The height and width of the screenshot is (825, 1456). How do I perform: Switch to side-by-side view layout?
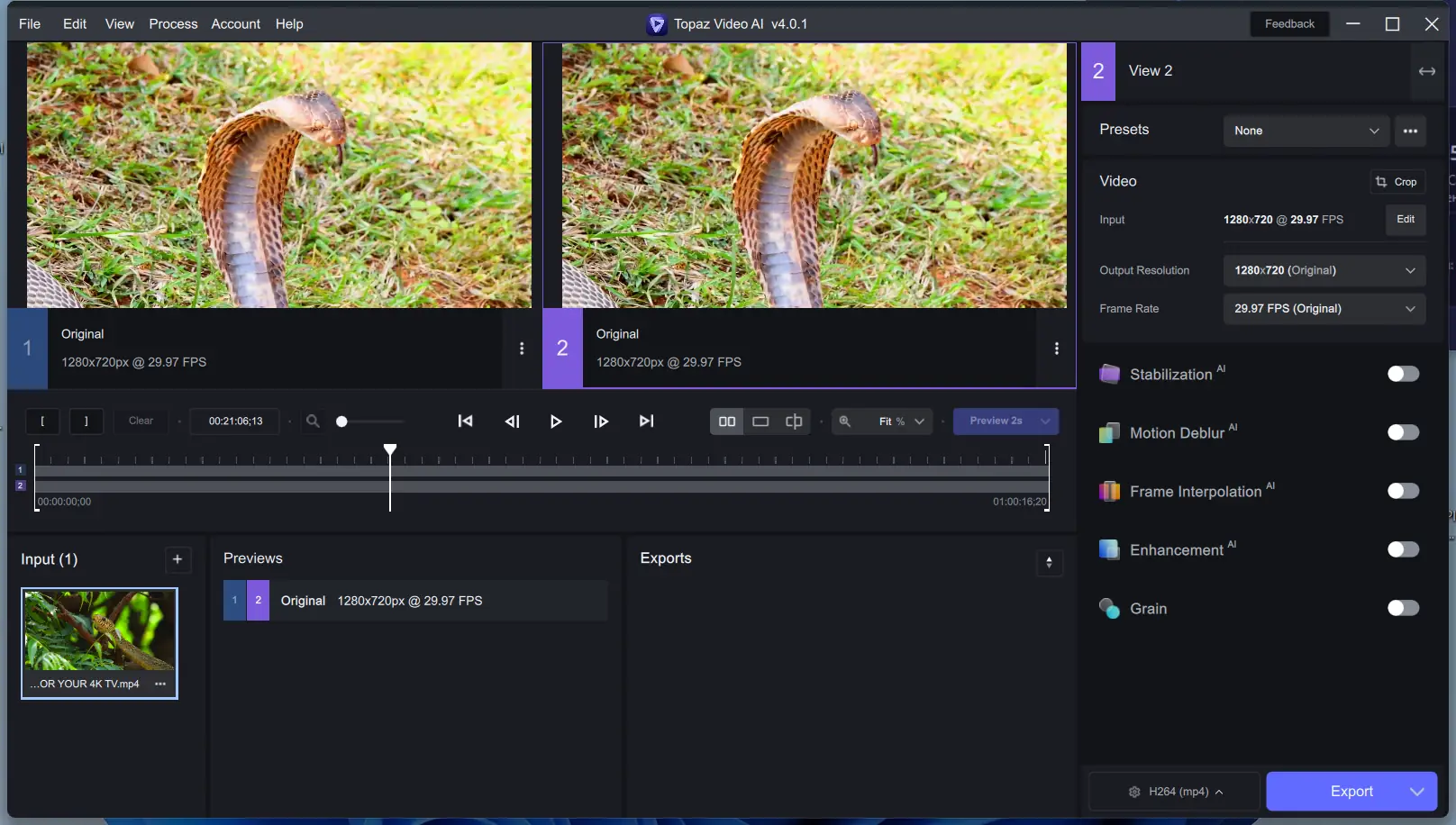726,422
